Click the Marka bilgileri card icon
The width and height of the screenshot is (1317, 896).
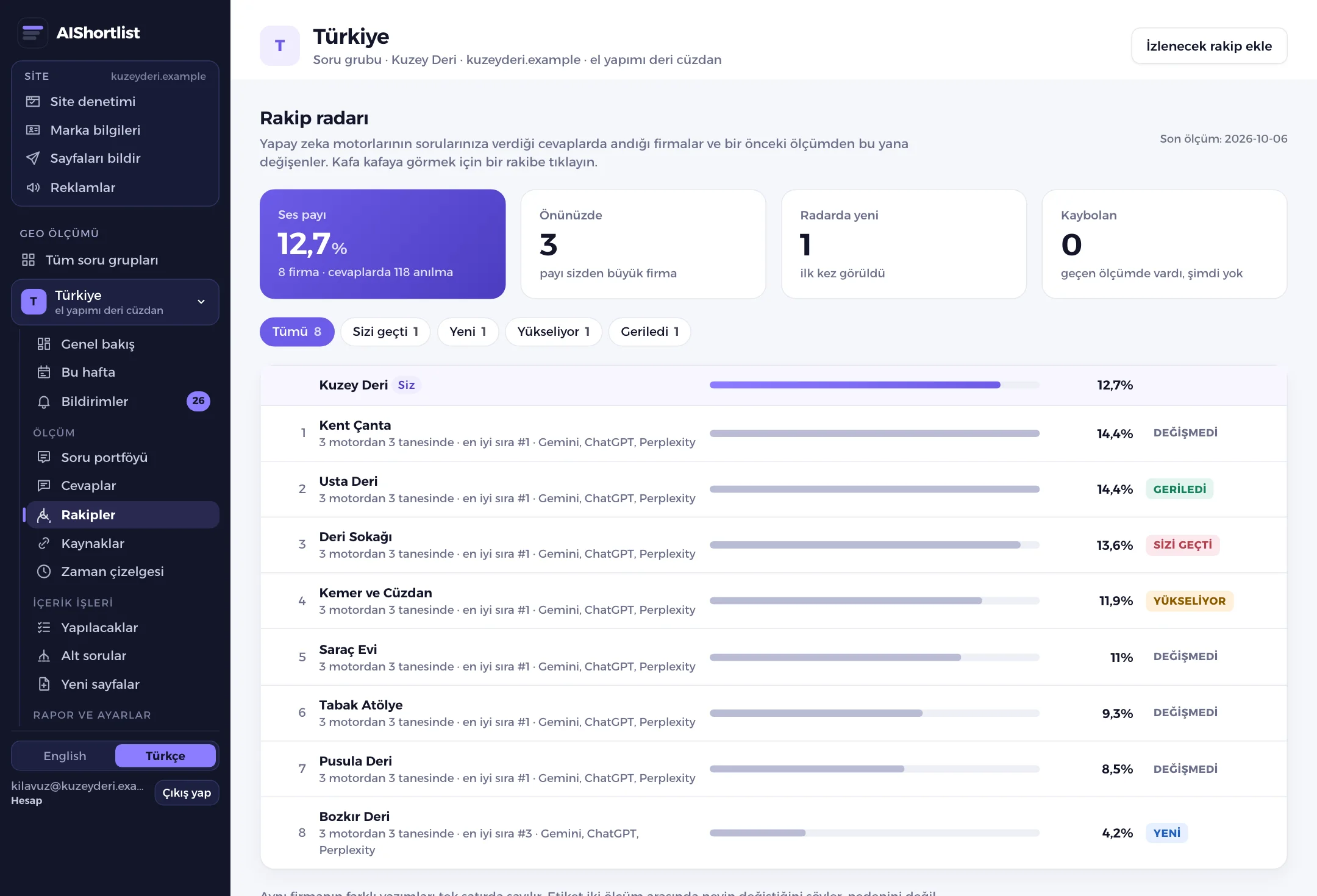(33, 130)
